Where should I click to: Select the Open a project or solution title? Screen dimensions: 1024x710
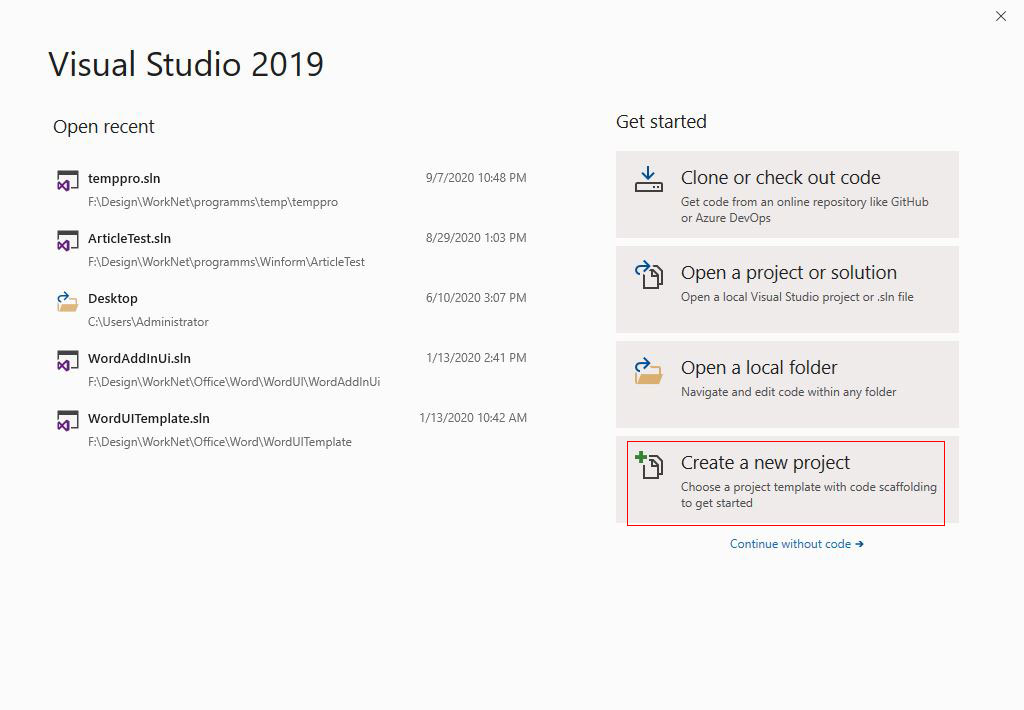[x=789, y=272]
